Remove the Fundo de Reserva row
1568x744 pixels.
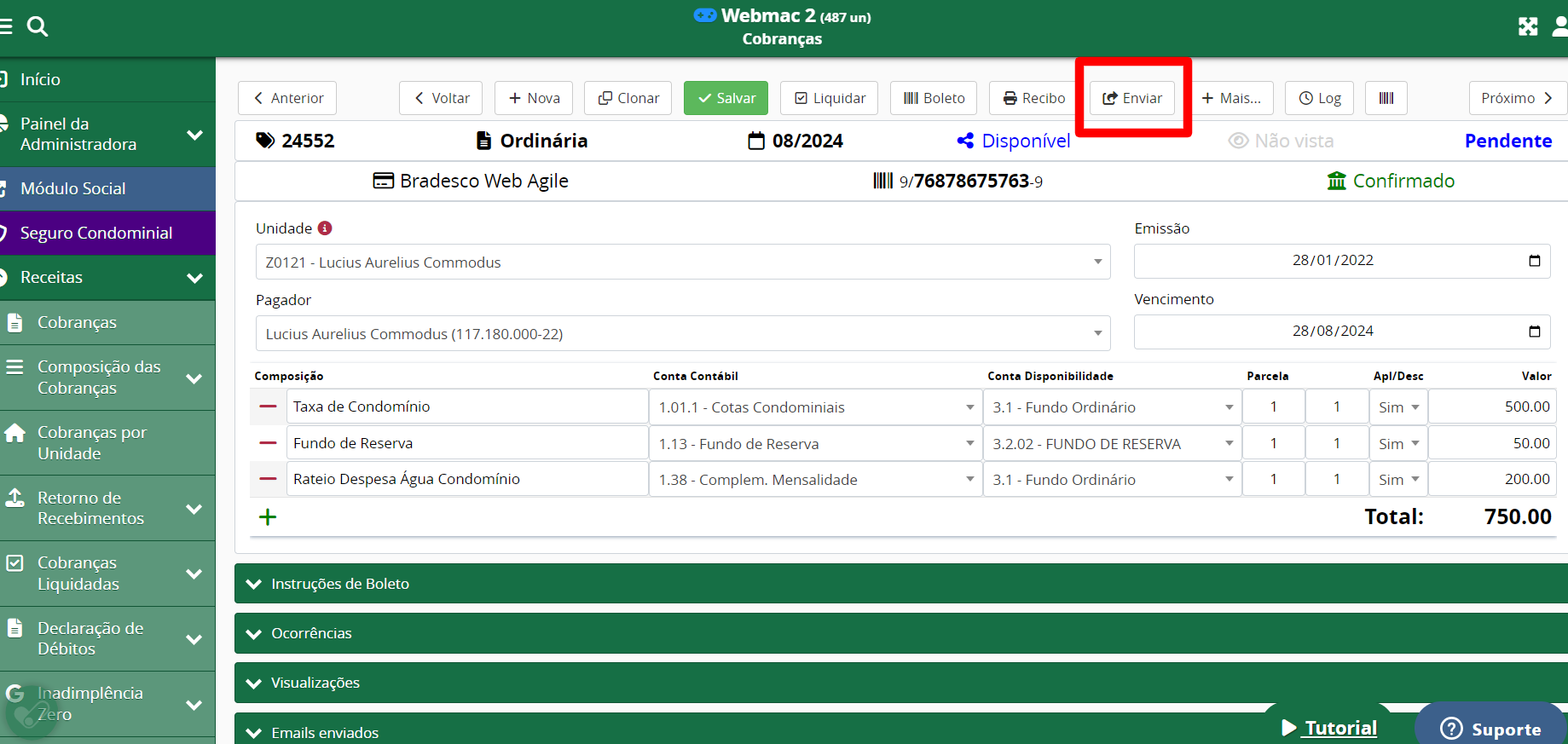point(268,443)
